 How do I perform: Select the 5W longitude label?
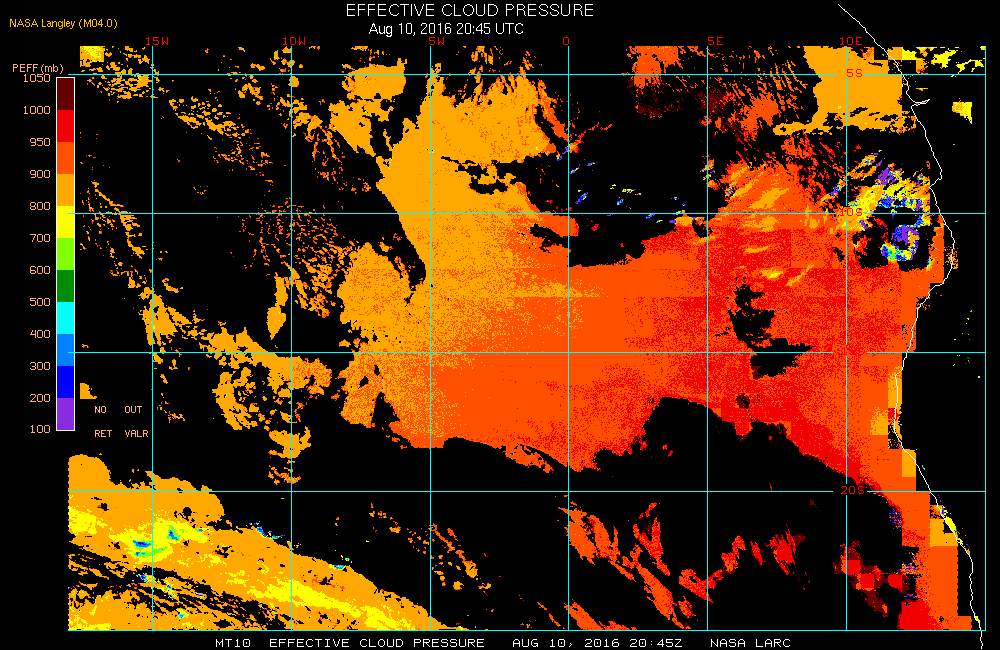coord(436,41)
